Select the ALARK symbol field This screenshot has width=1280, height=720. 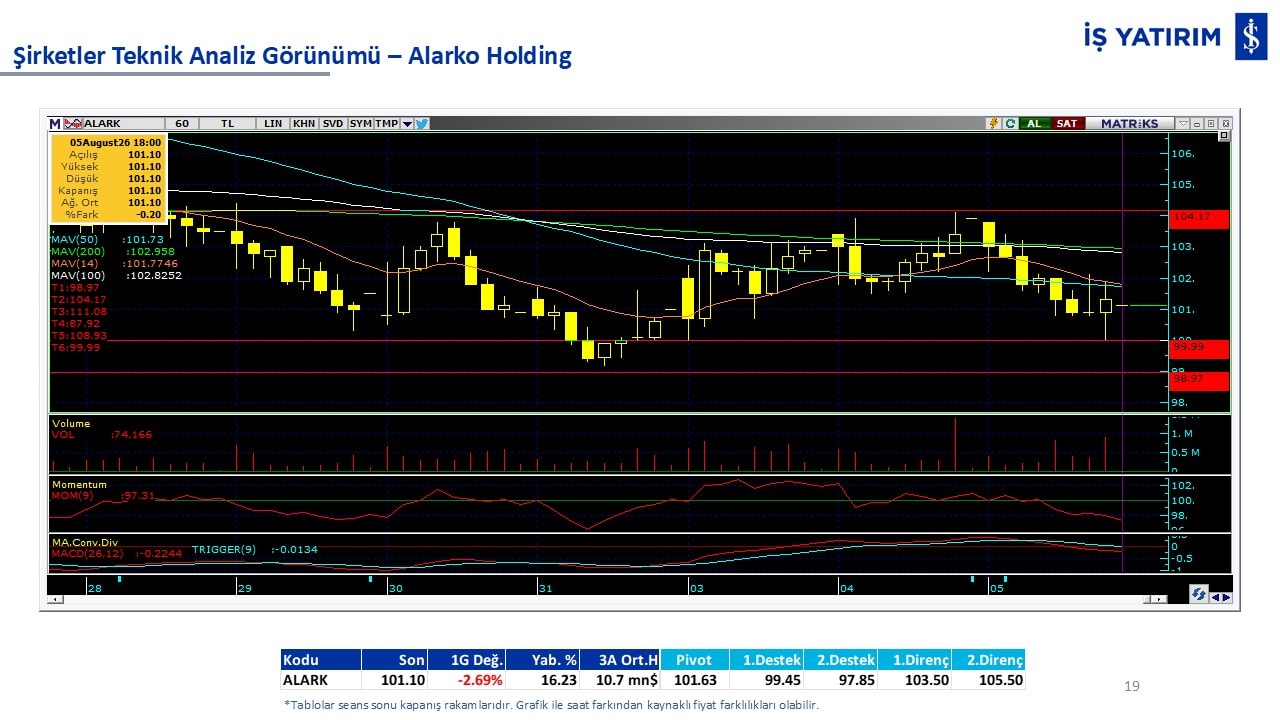[122, 124]
